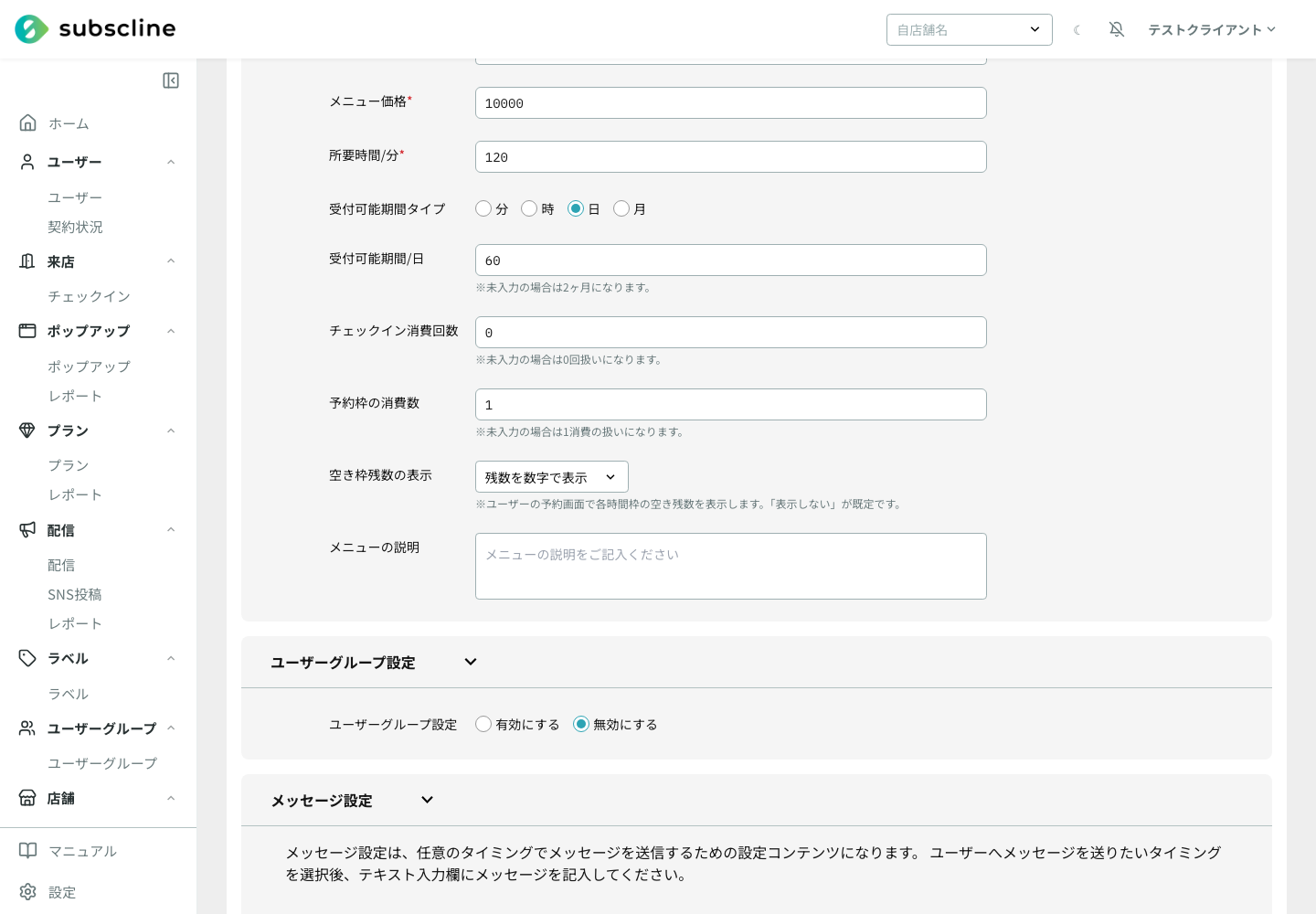
Task: Open テストクライアント account menu
Action: [1212, 29]
